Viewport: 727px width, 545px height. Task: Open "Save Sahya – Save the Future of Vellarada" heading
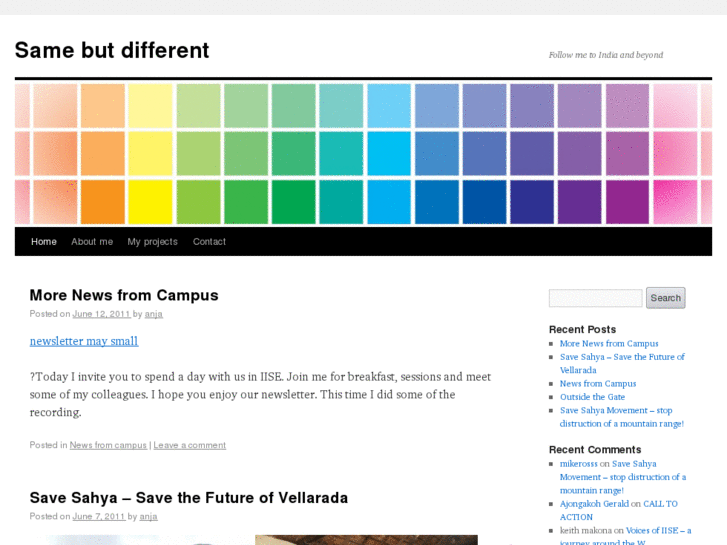[189, 498]
